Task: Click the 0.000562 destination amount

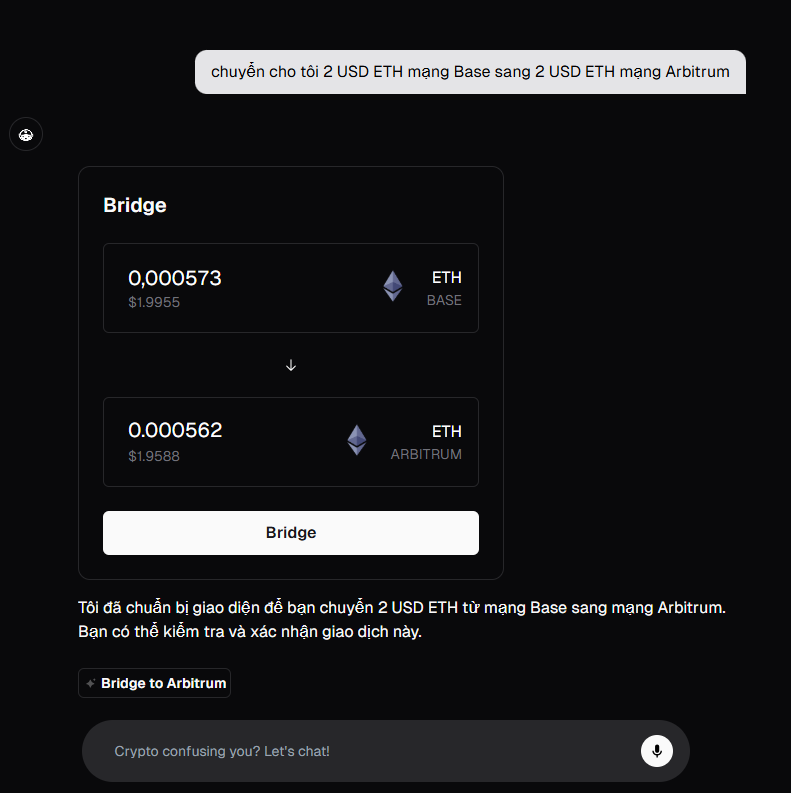Action: (175, 430)
